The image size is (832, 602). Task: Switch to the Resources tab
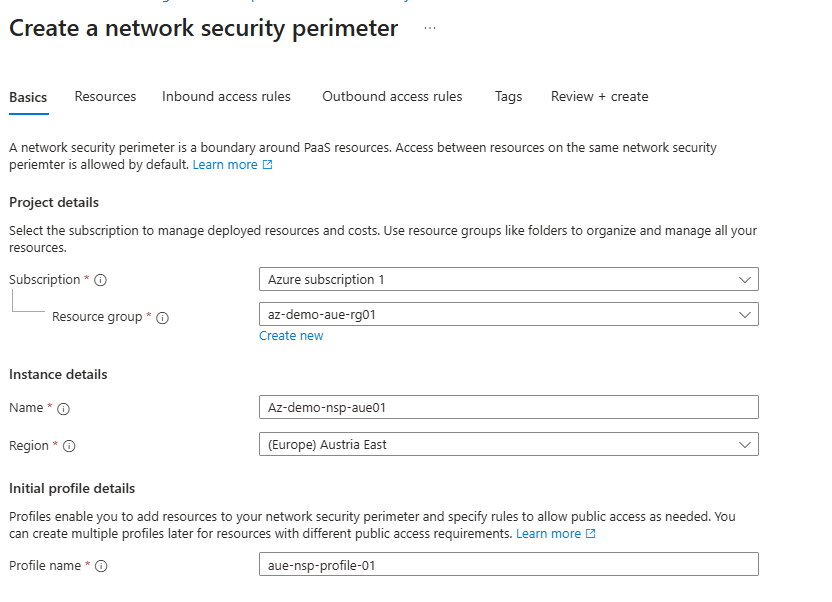pyautogui.click(x=105, y=97)
